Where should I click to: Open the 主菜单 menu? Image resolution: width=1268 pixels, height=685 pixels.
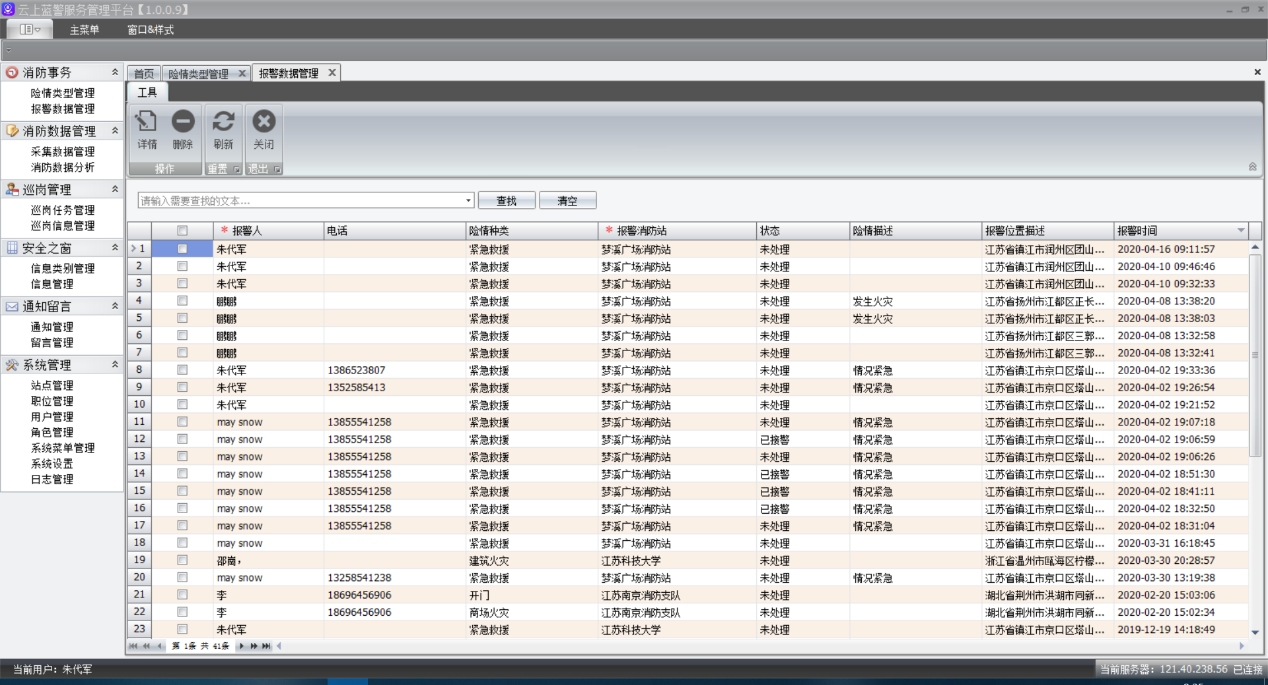point(84,29)
